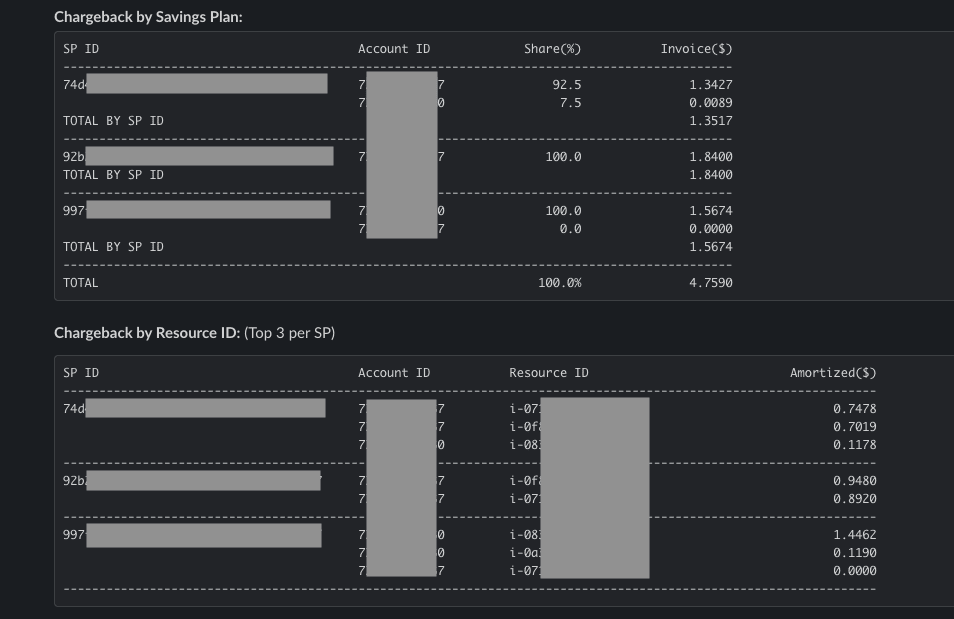Select amortized value 0.1190
Image resolution: width=954 pixels, height=619 pixels.
click(855, 553)
